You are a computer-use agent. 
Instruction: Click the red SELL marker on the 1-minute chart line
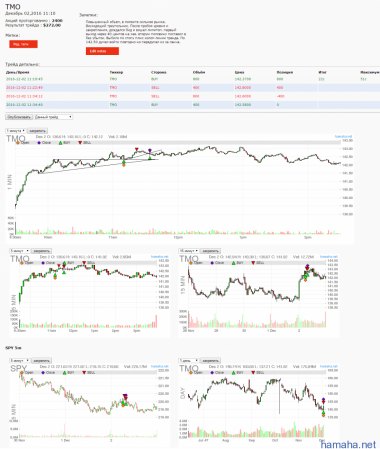point(136,149)
